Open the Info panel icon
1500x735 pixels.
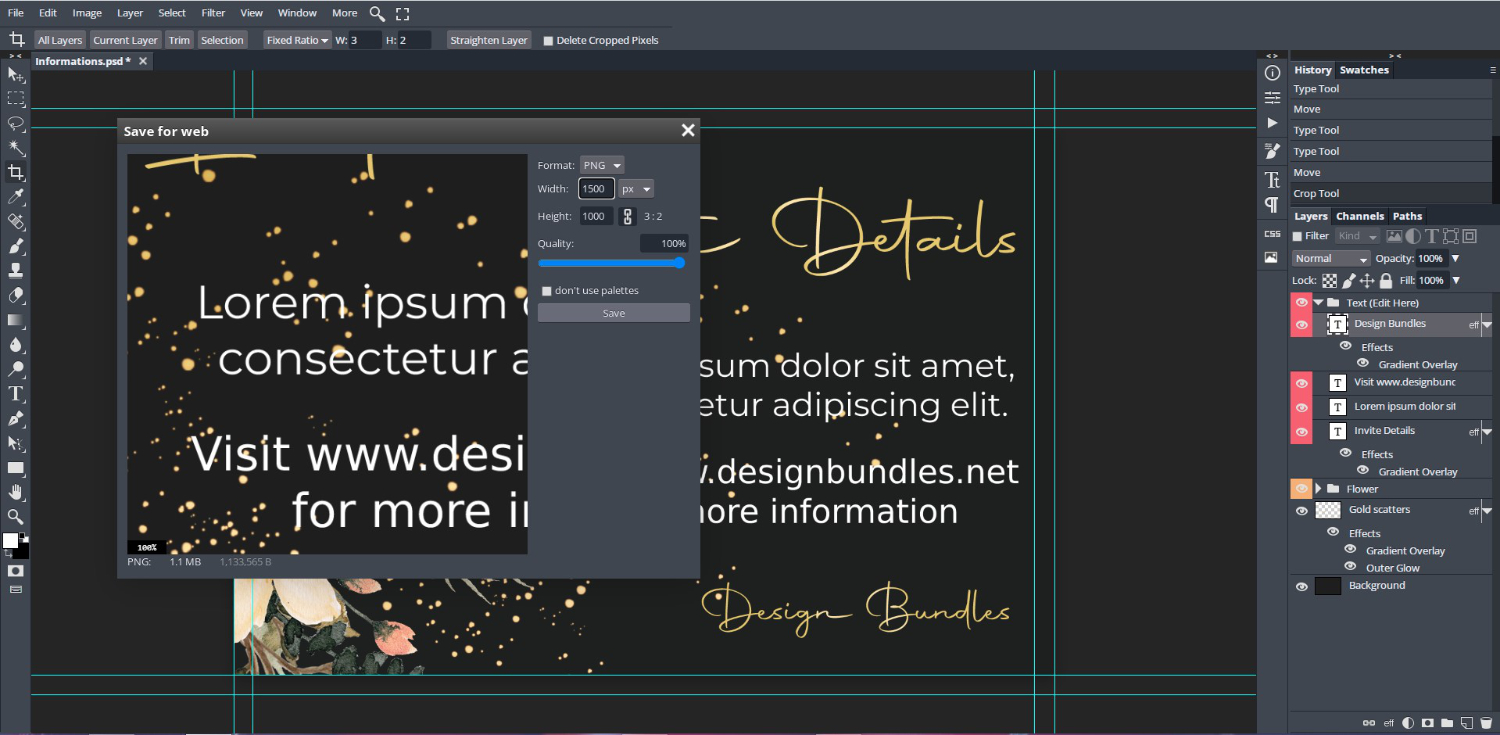[1272, 73]
